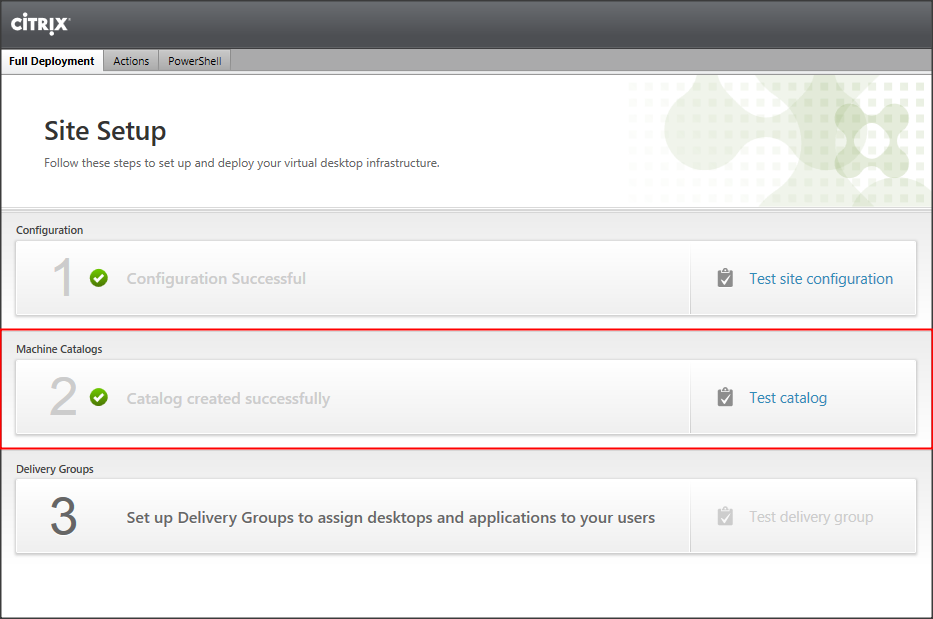Image resolution: width=933 pixels, height=619 pixels.
Task: Switch to the Full Deployment tab
Action: click(x=52, y=61)
